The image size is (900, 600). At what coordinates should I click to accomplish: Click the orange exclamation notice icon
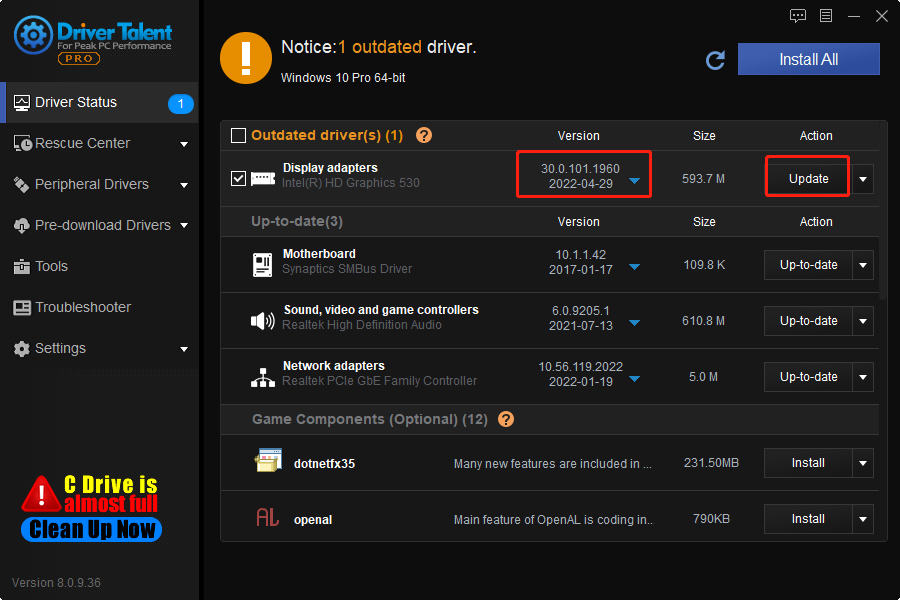[246, 58]
